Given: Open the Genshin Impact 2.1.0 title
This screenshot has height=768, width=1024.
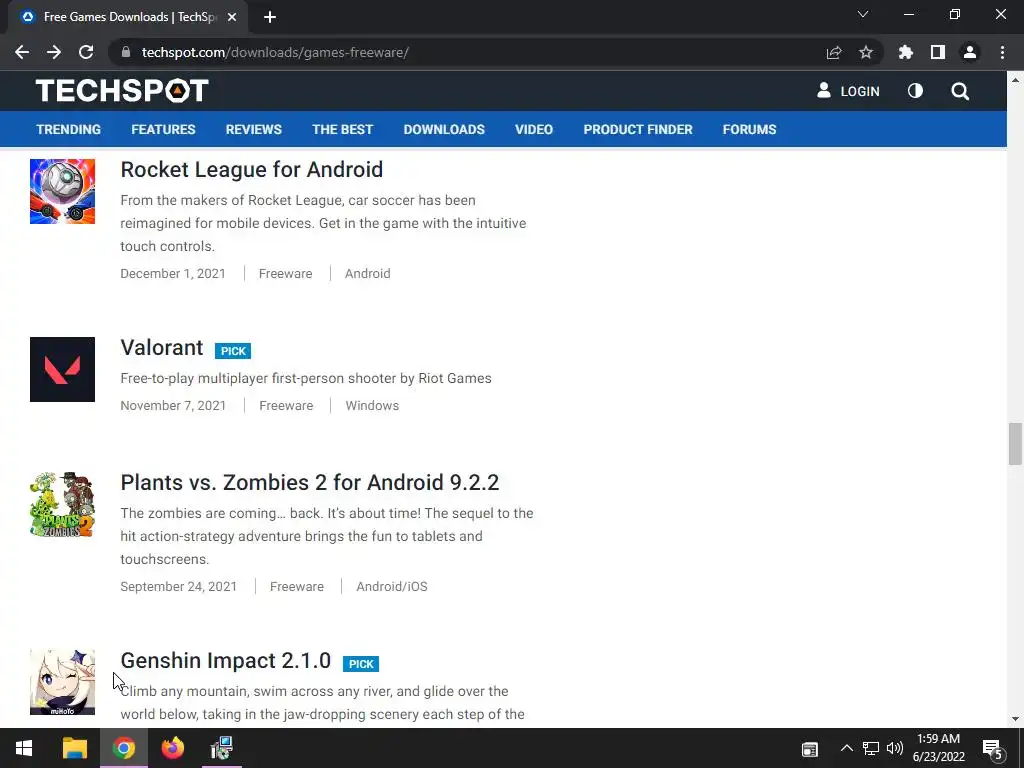Looking at the screenshot, I should pyautogui.click(x=225, y=660).
